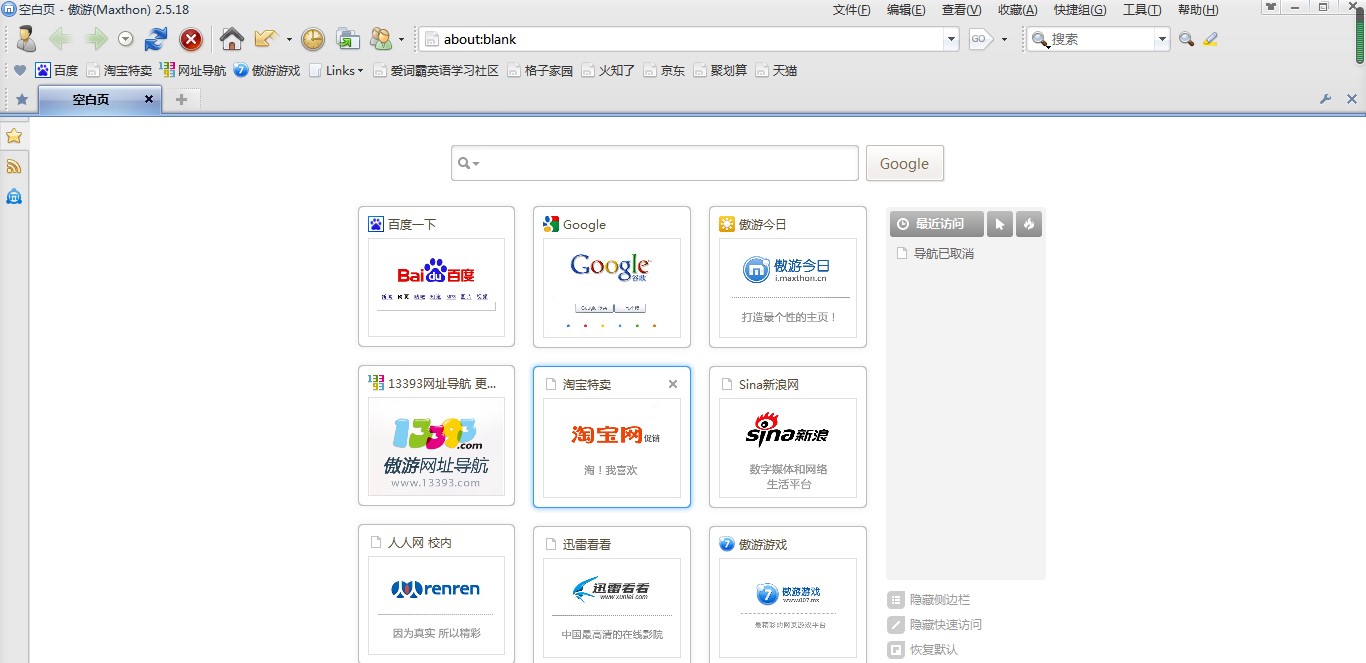Viewport: 1366px width, 663px height.
Task: Click 恢复默认 to restore defaults
Action: [933, 650]
